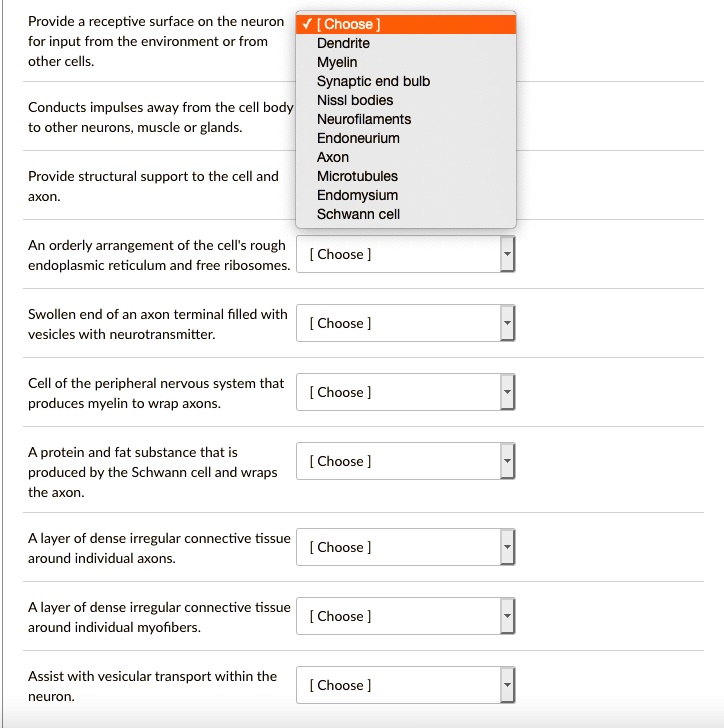The height and width of the screenshot is (728, 724).
Task: Expand dropdown for tissue around individual axons
Action: tap(405, 547)
